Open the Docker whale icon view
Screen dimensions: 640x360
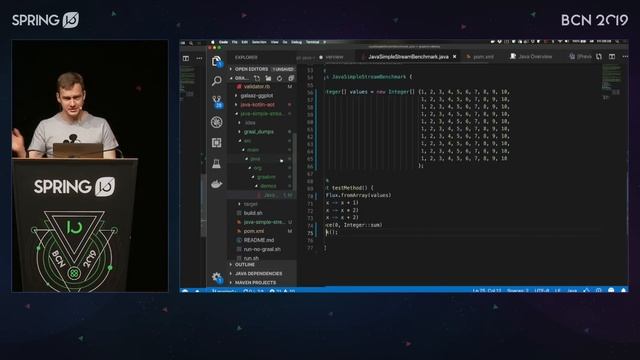[x=217, y=184]
